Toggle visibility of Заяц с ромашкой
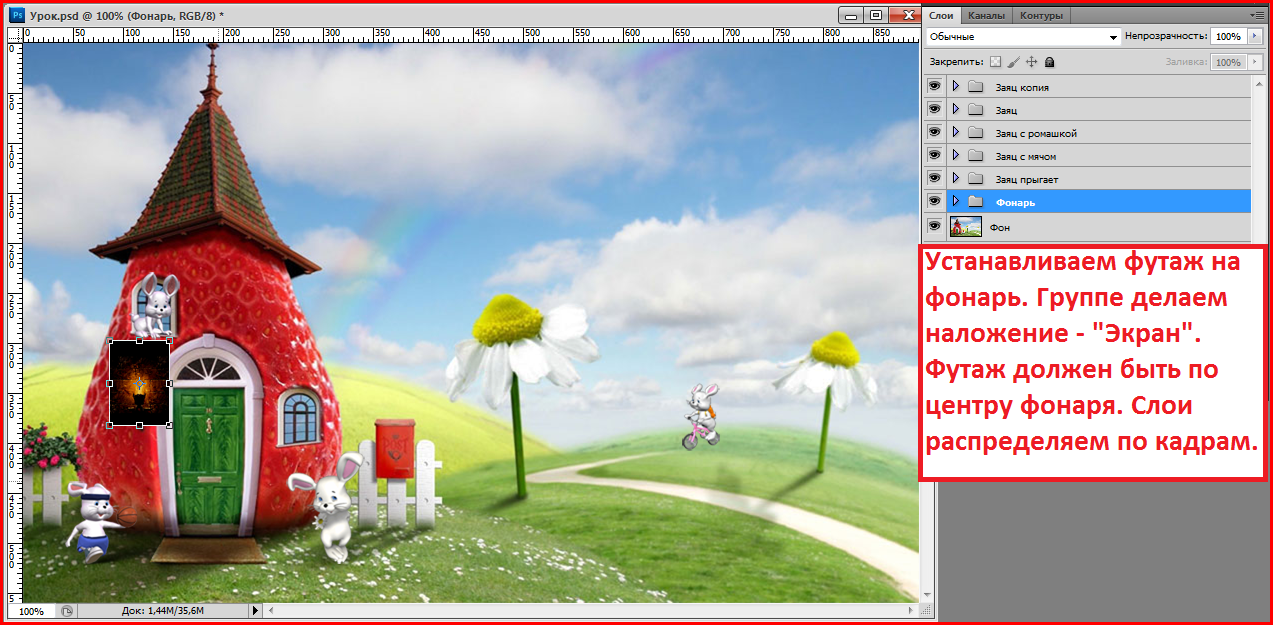 point(934,133)
